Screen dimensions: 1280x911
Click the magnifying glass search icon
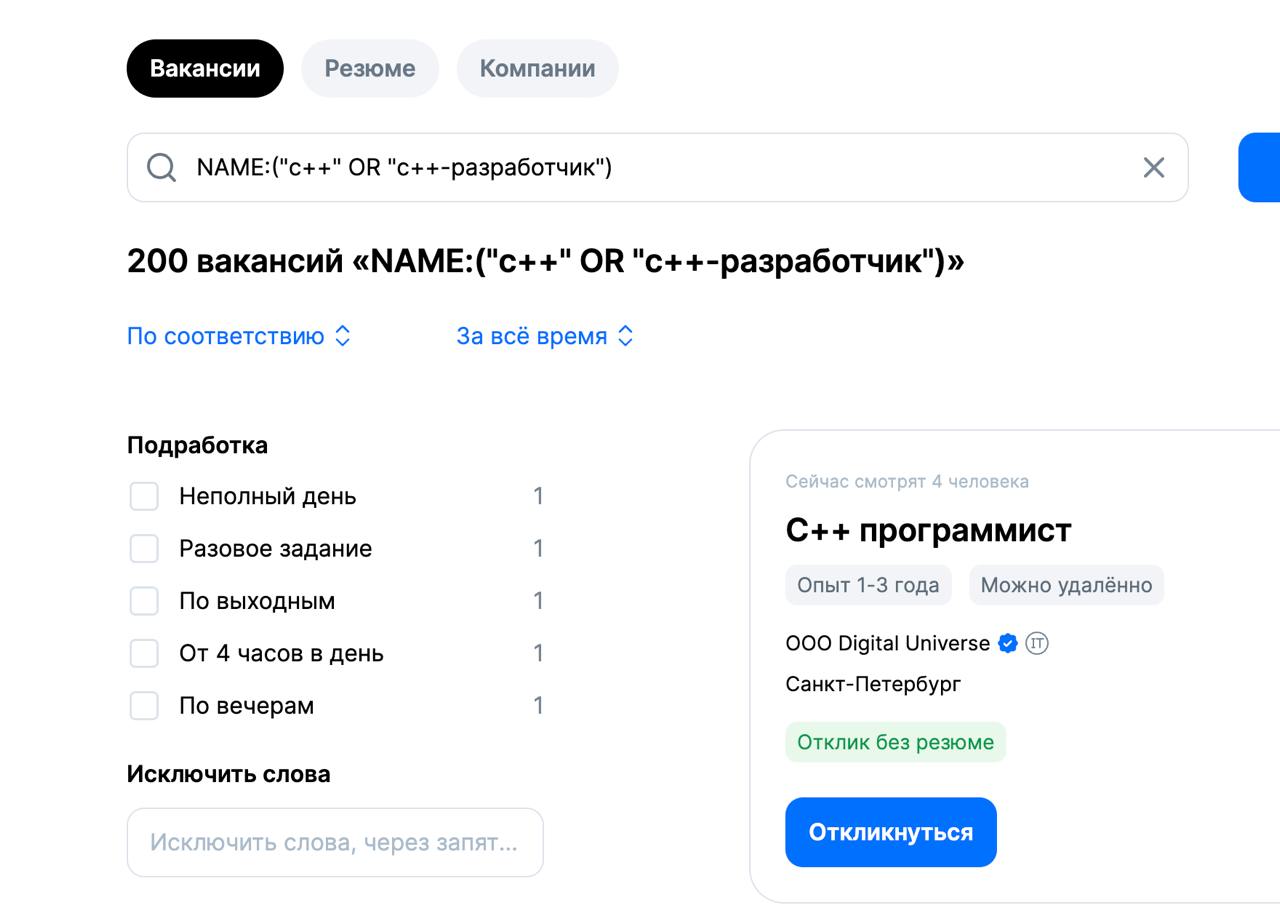(x=161, y=167)
